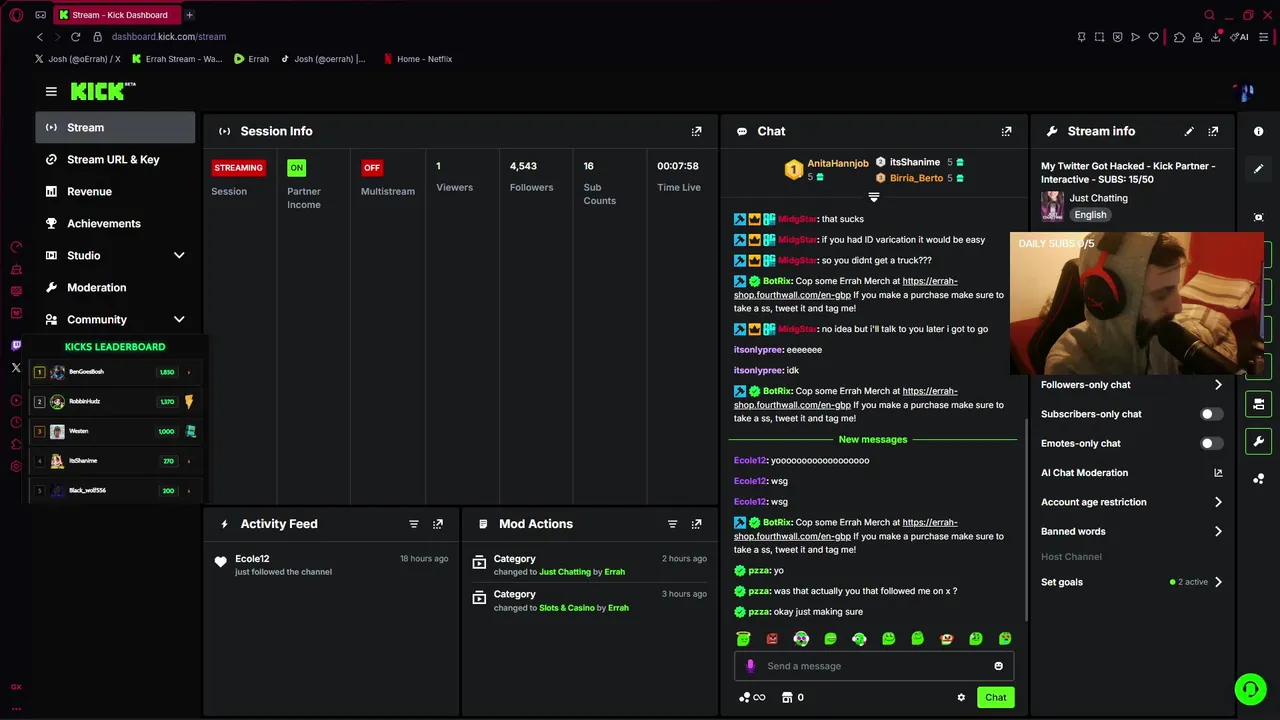
Task: Expand Banned words settings
Action: coord(1218,531)
